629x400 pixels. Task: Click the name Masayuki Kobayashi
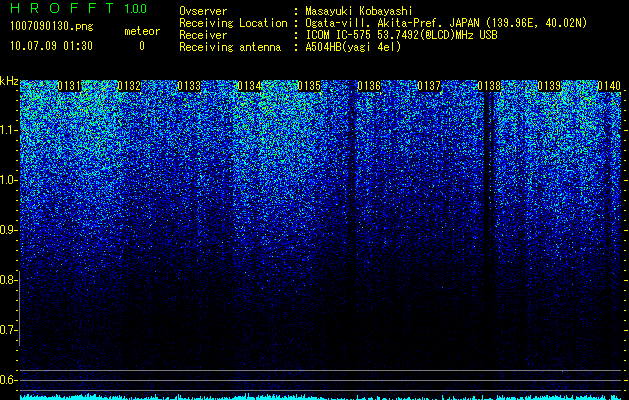pos(359,11)
